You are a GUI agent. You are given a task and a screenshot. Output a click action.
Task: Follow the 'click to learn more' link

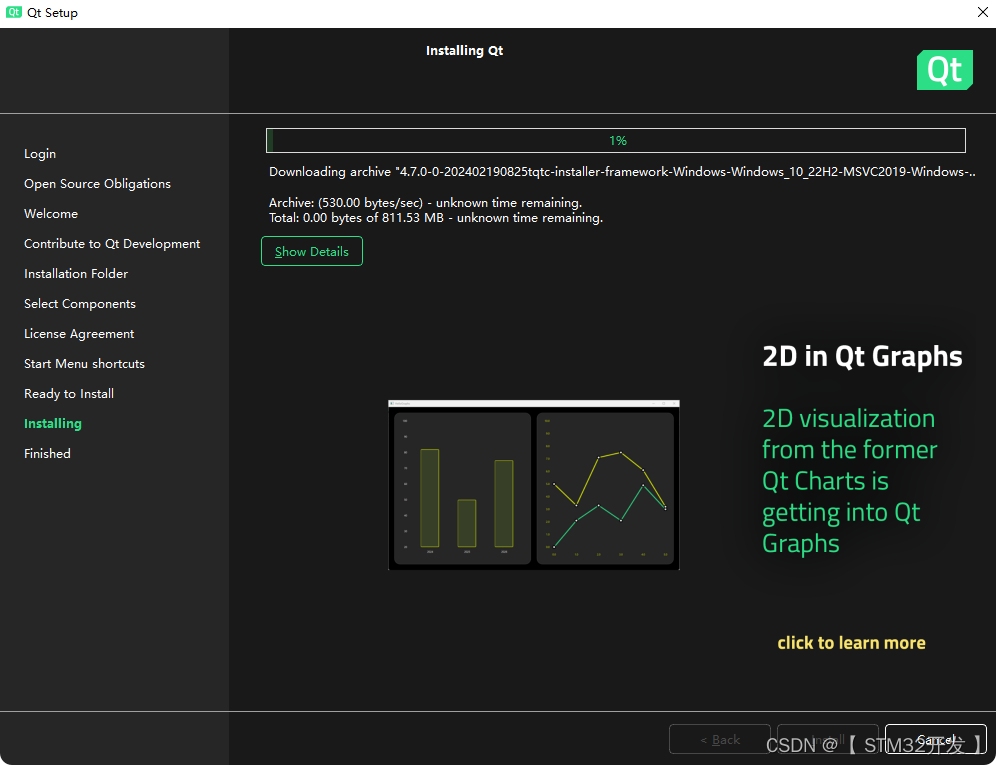(851, 642)
